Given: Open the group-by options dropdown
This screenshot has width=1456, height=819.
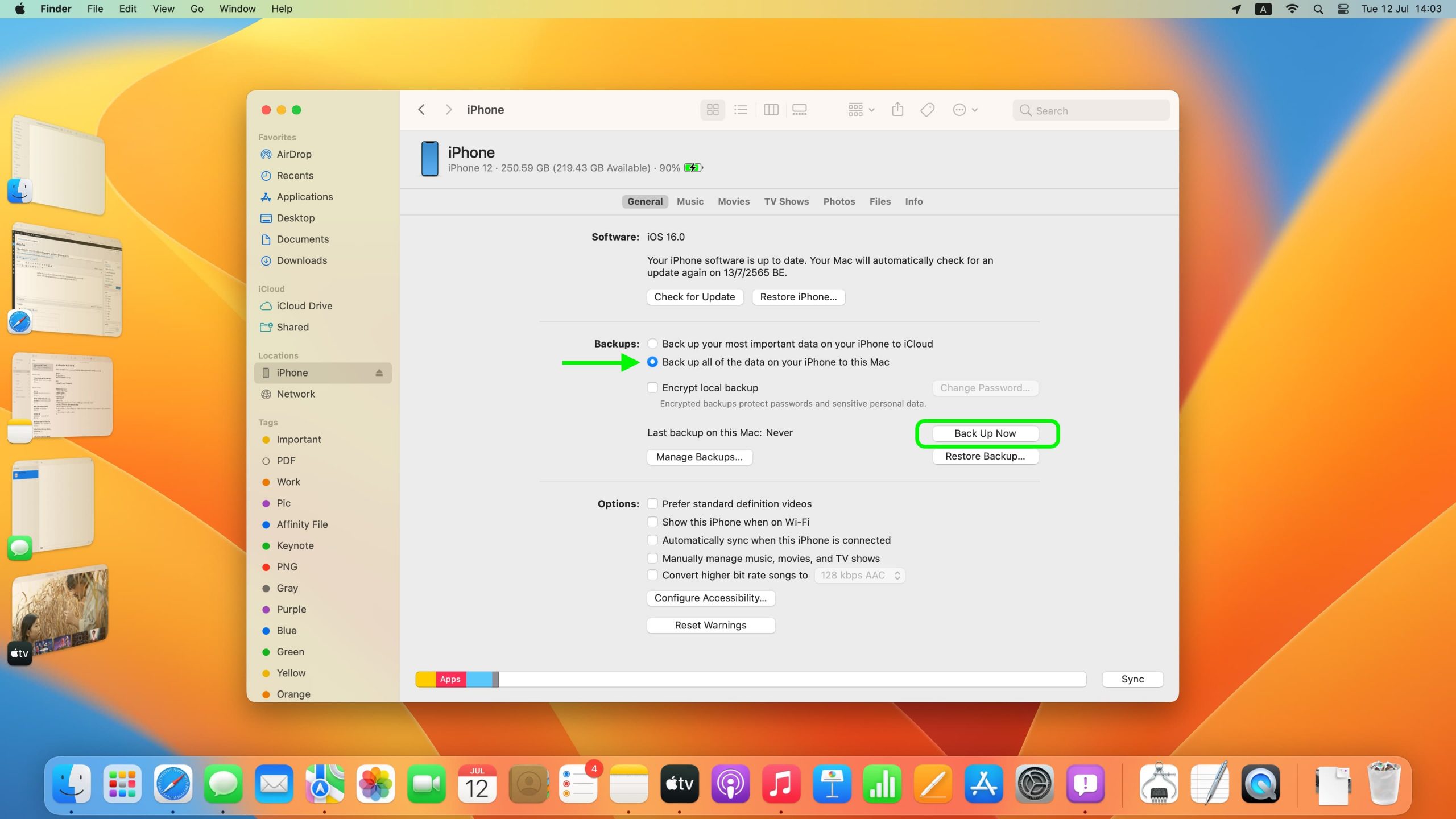Looking at the screenshot, I should (861, 110).
